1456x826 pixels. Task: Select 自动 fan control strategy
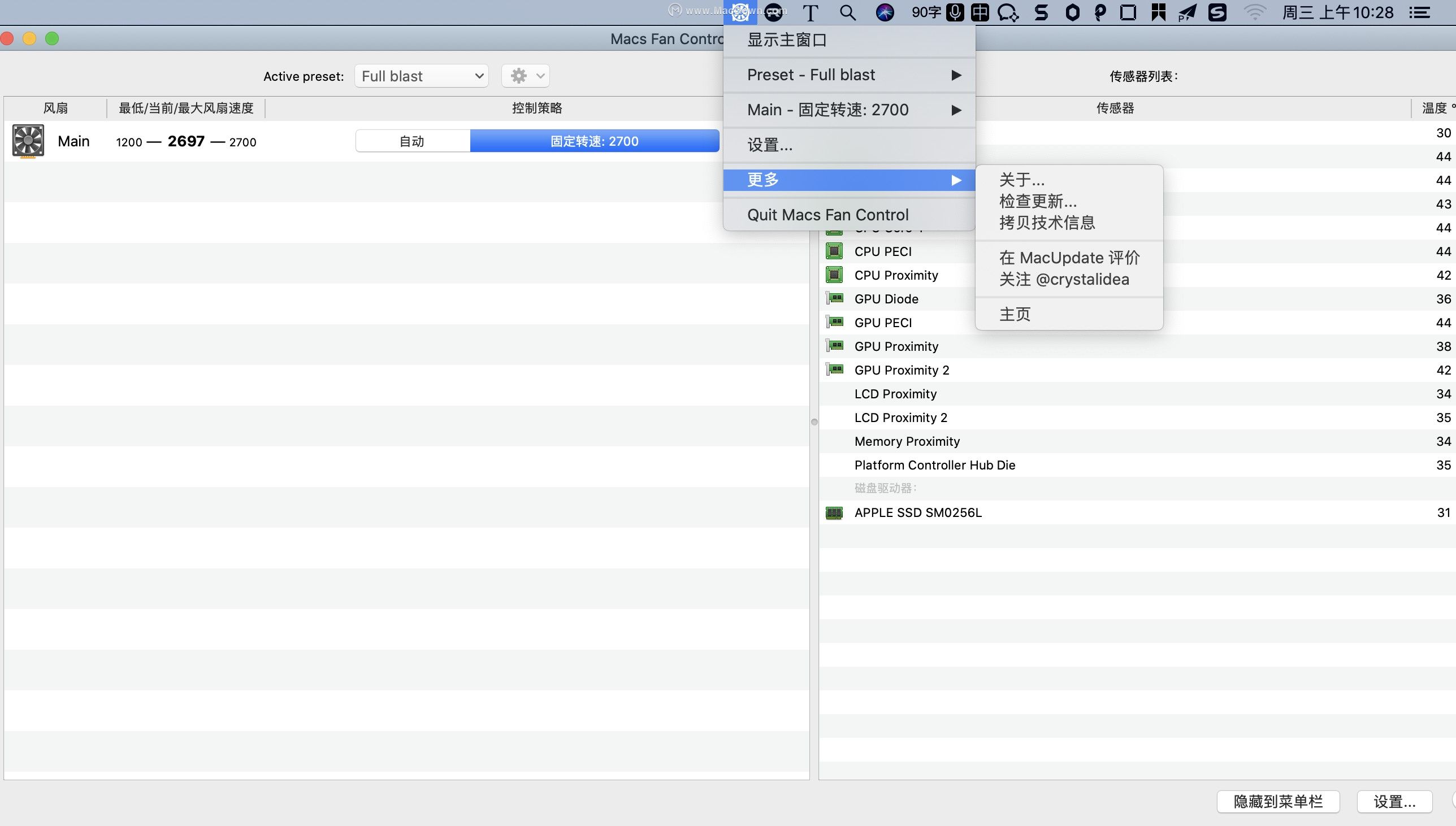pyautogui.click(x=412, y=141)
